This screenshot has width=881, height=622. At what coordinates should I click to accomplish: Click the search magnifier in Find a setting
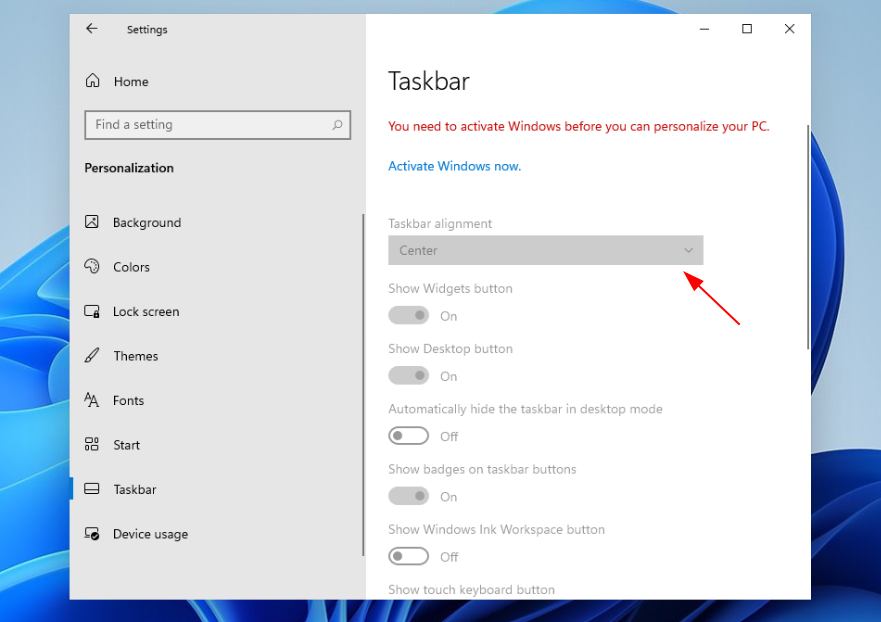(x=338, y=124)
